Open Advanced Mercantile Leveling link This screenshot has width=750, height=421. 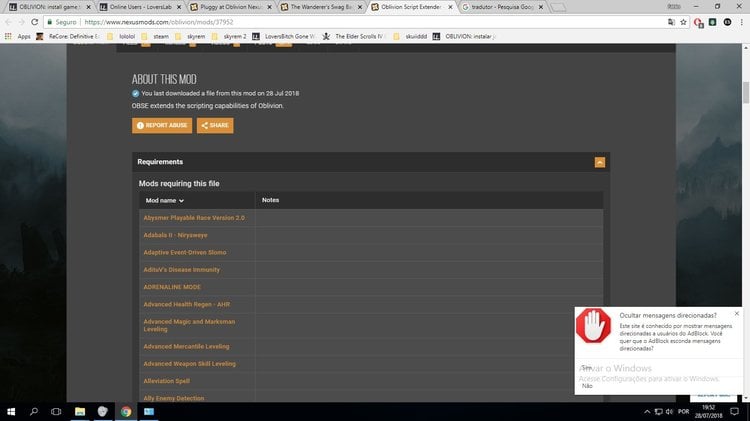coord(186,346)
